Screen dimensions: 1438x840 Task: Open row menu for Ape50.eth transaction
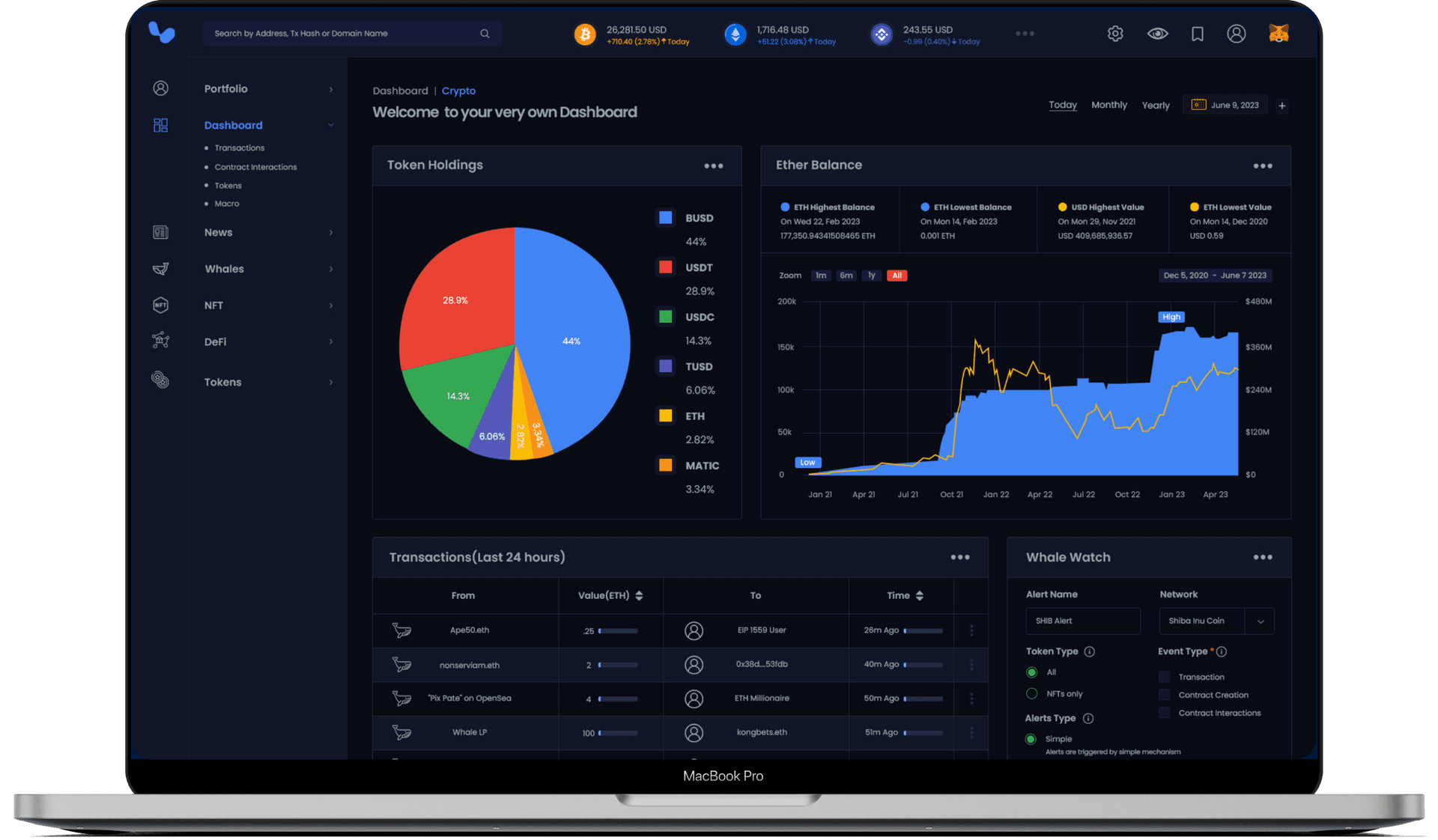pyautogui.click(x=971, y=630)
